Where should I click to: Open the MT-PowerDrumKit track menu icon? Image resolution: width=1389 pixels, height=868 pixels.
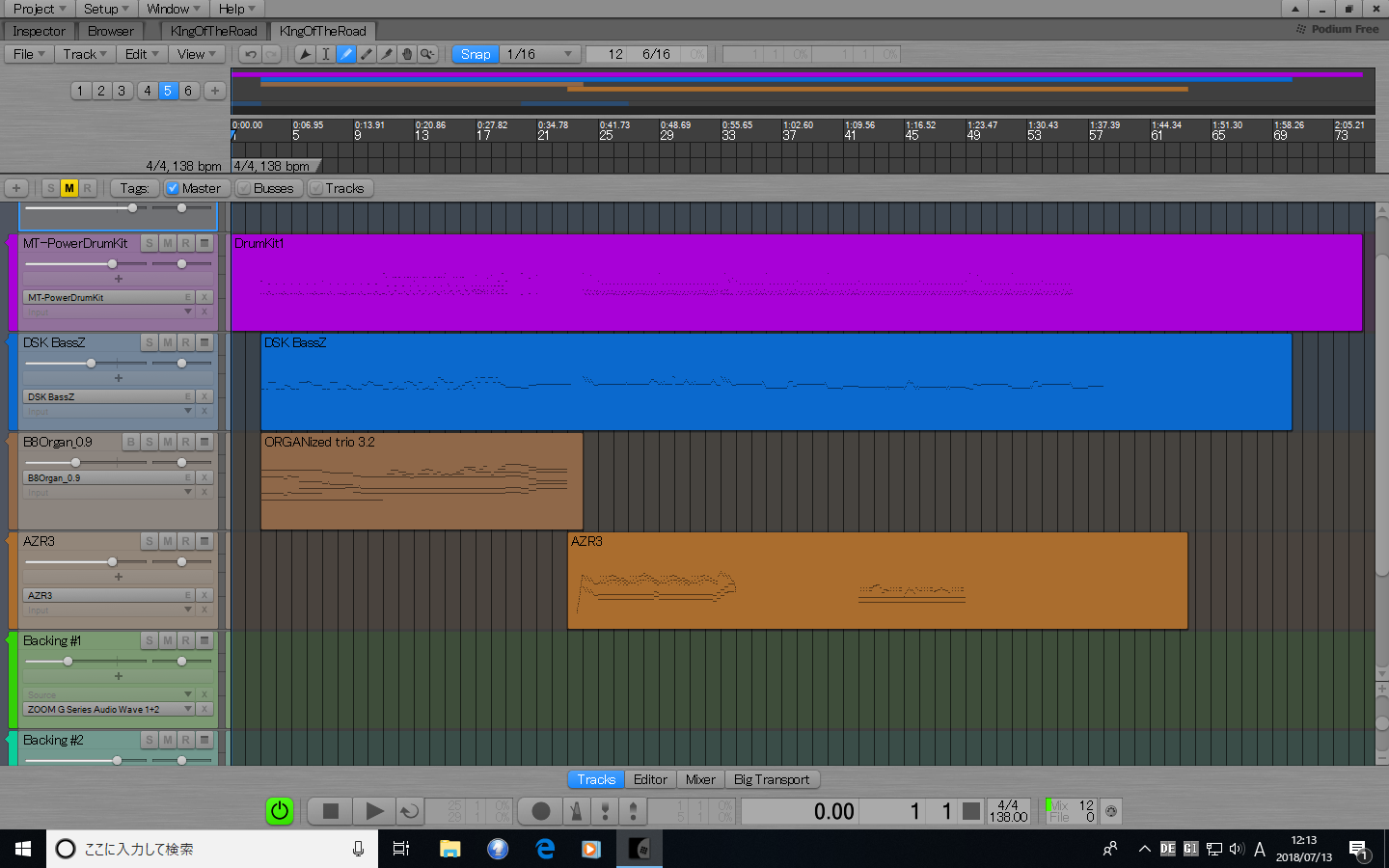(204, 243)
